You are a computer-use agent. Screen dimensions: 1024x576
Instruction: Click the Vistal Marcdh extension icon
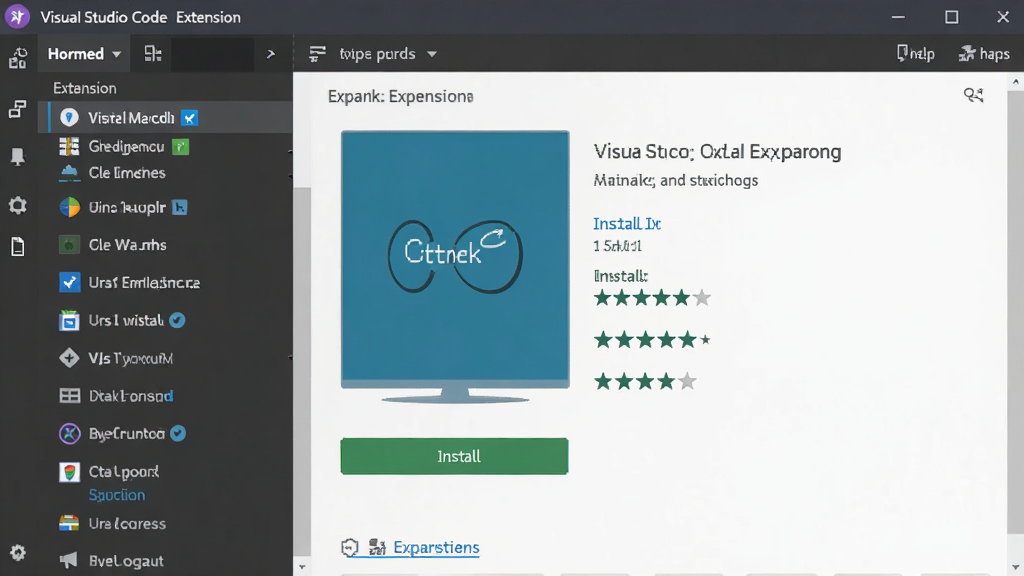click(69, 118)
